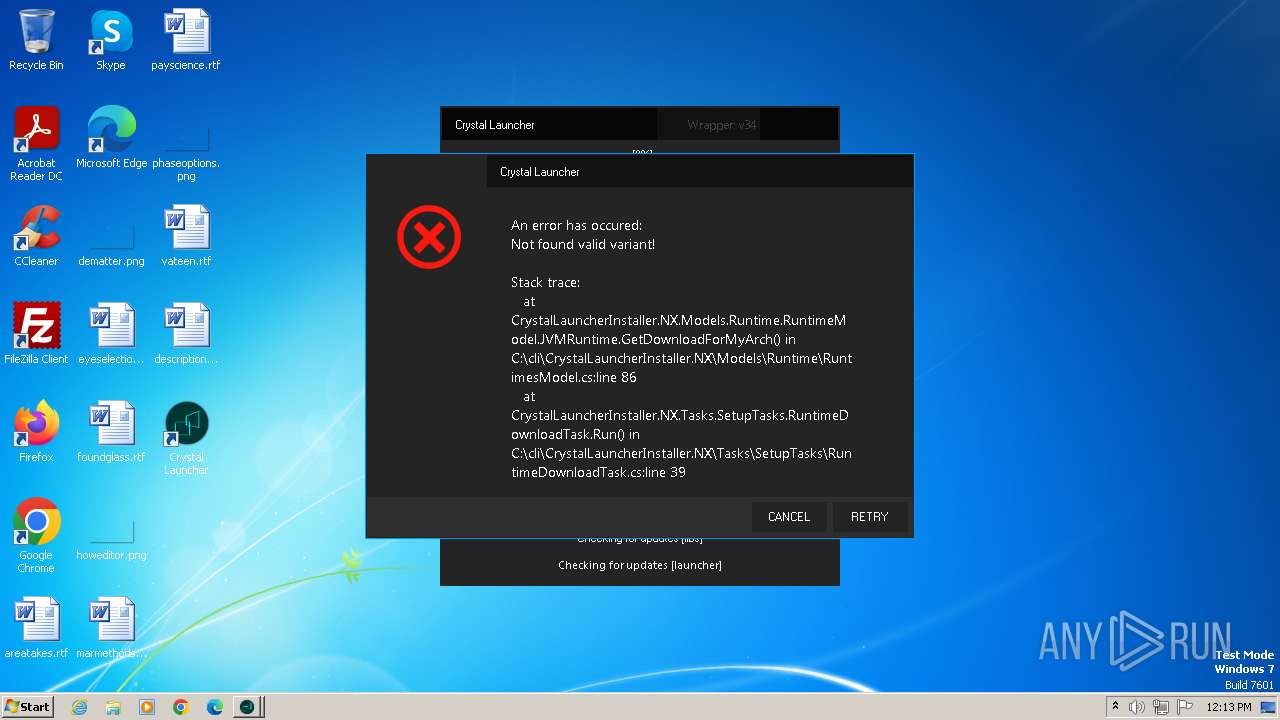
Task: Select the description... document icon
Action: [186, 334]
